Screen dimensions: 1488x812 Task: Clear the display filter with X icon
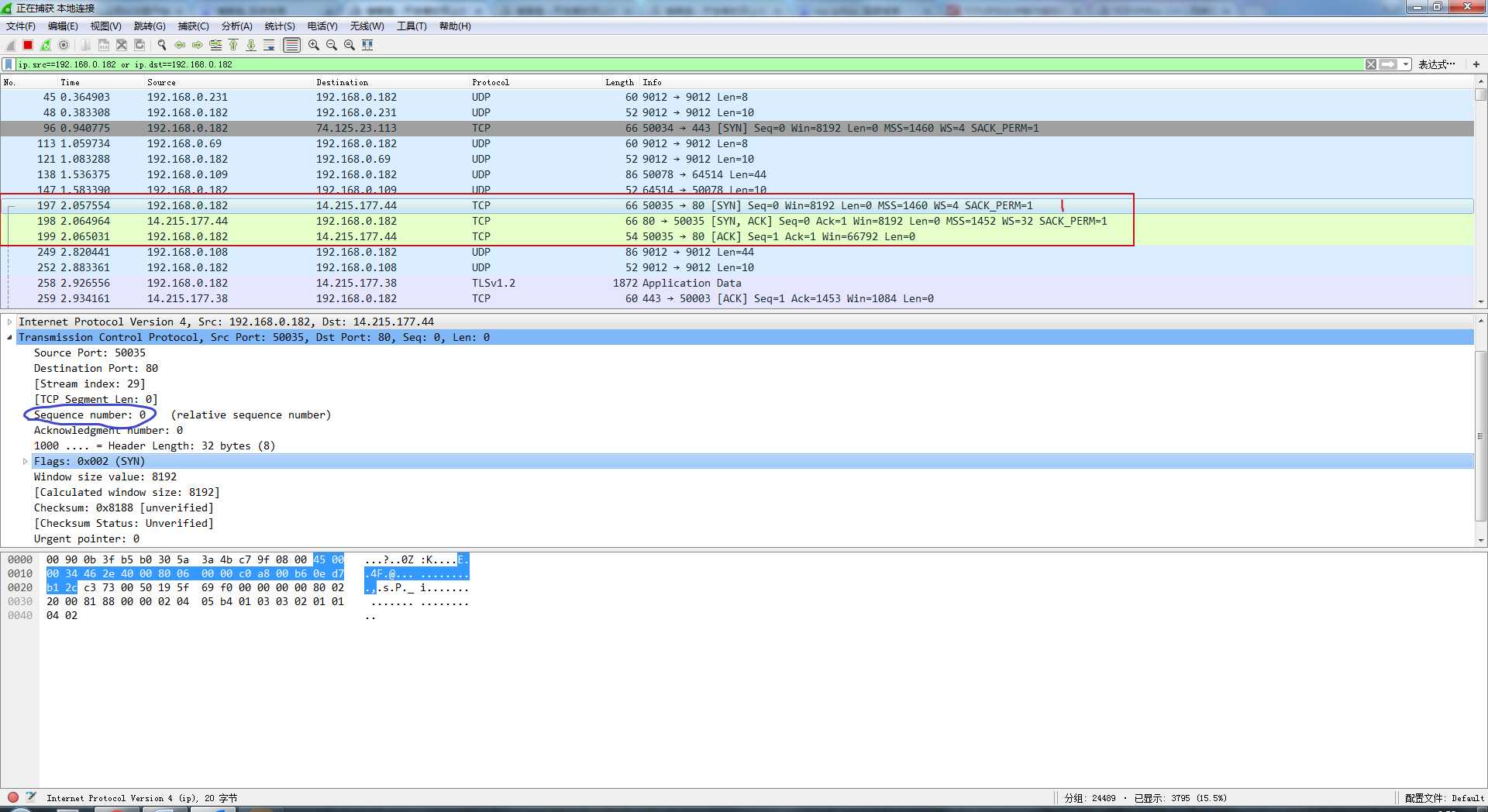pyautogui.click(x=1371, y=64)
